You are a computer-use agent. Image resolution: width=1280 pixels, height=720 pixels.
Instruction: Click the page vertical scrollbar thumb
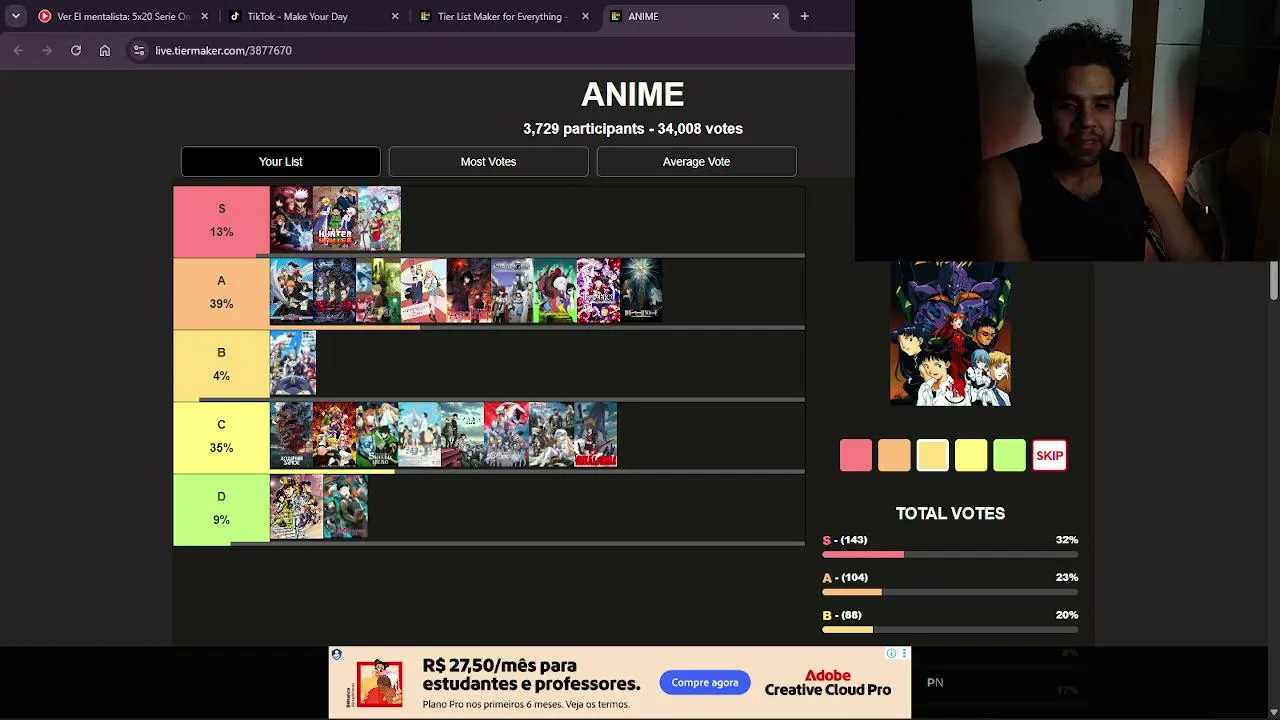coord(1274,281)
